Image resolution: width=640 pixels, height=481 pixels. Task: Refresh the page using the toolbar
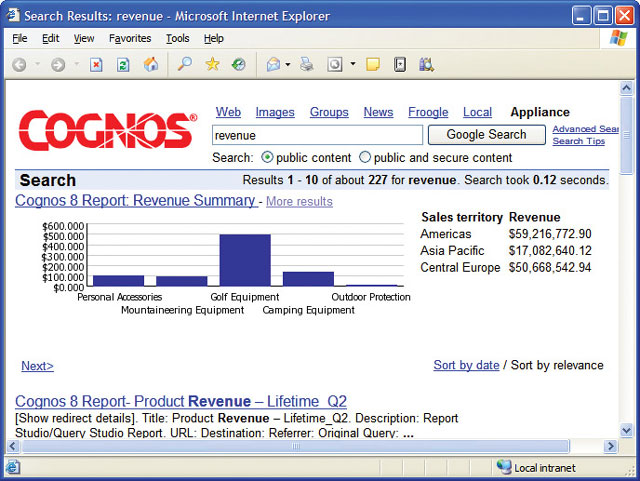(x=123, y=65)
